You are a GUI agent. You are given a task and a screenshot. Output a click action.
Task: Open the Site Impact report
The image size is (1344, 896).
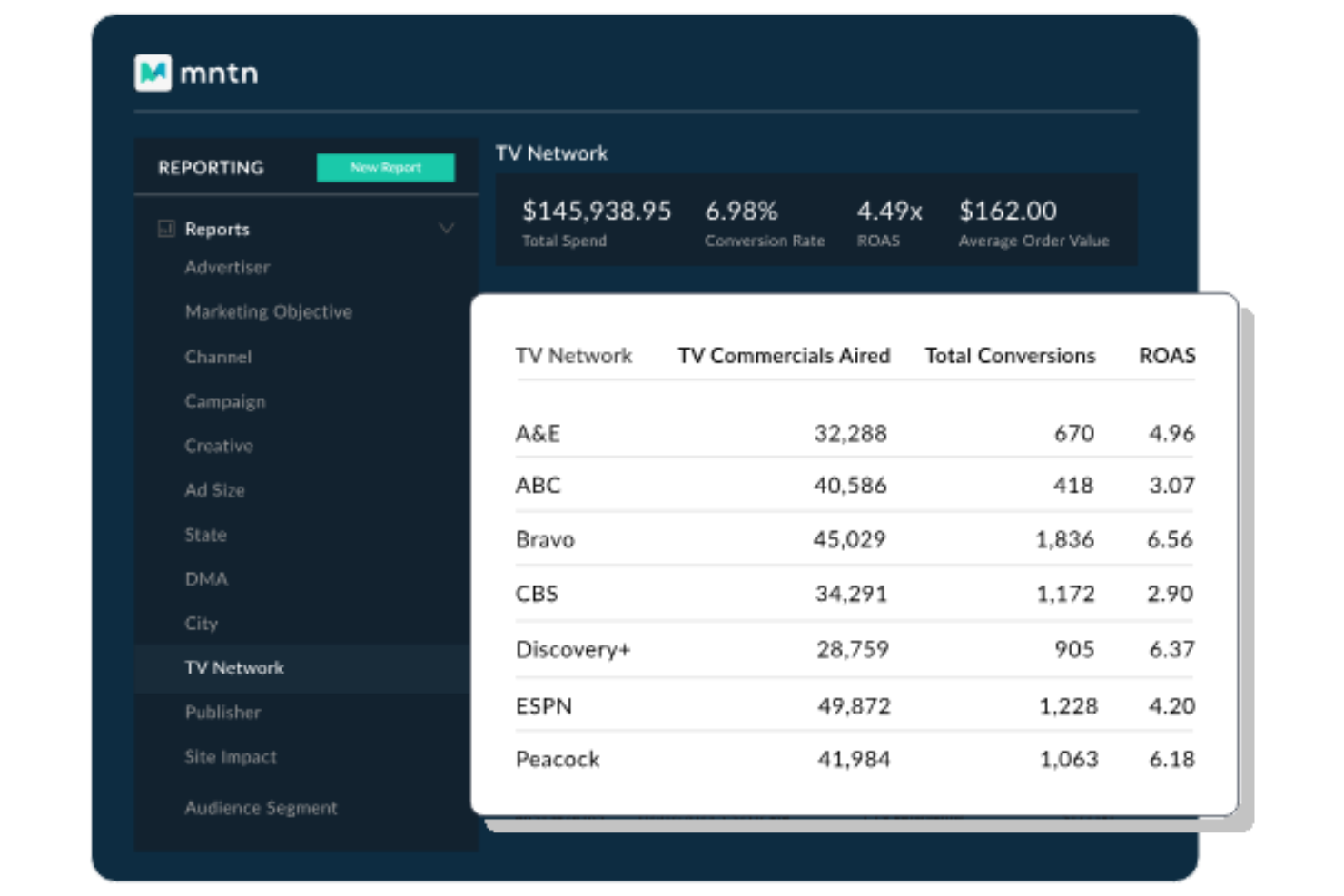pyautogui.click(x=231, y=757)
